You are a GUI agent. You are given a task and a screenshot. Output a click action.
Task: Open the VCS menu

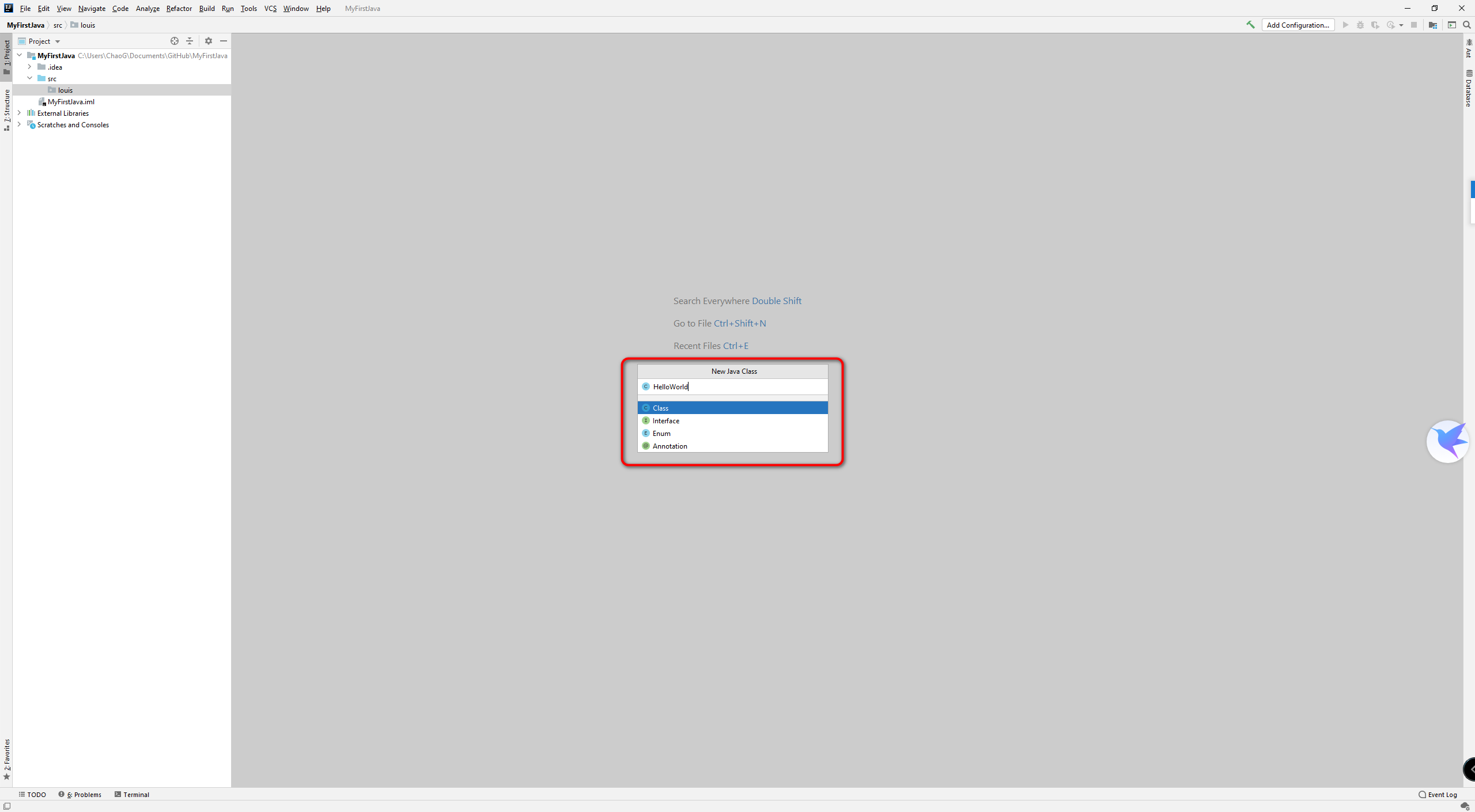(270, 8)
